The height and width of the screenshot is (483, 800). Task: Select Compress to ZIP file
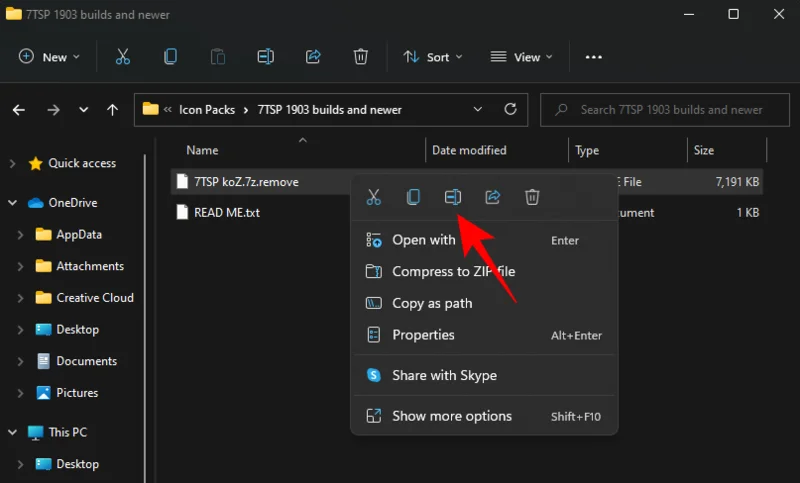pos(484,271)
